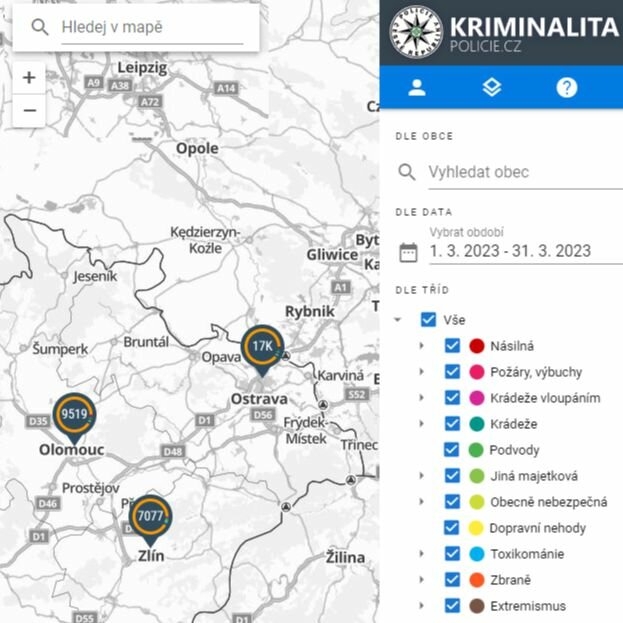Click the Olomouc 9519 cluster marker

tap(75, 413)
